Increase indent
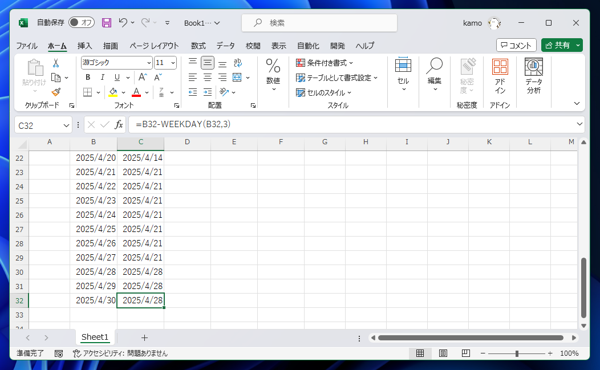Viewport: 600px width, 370px height. pyautogui.click(x=207, y=92)
